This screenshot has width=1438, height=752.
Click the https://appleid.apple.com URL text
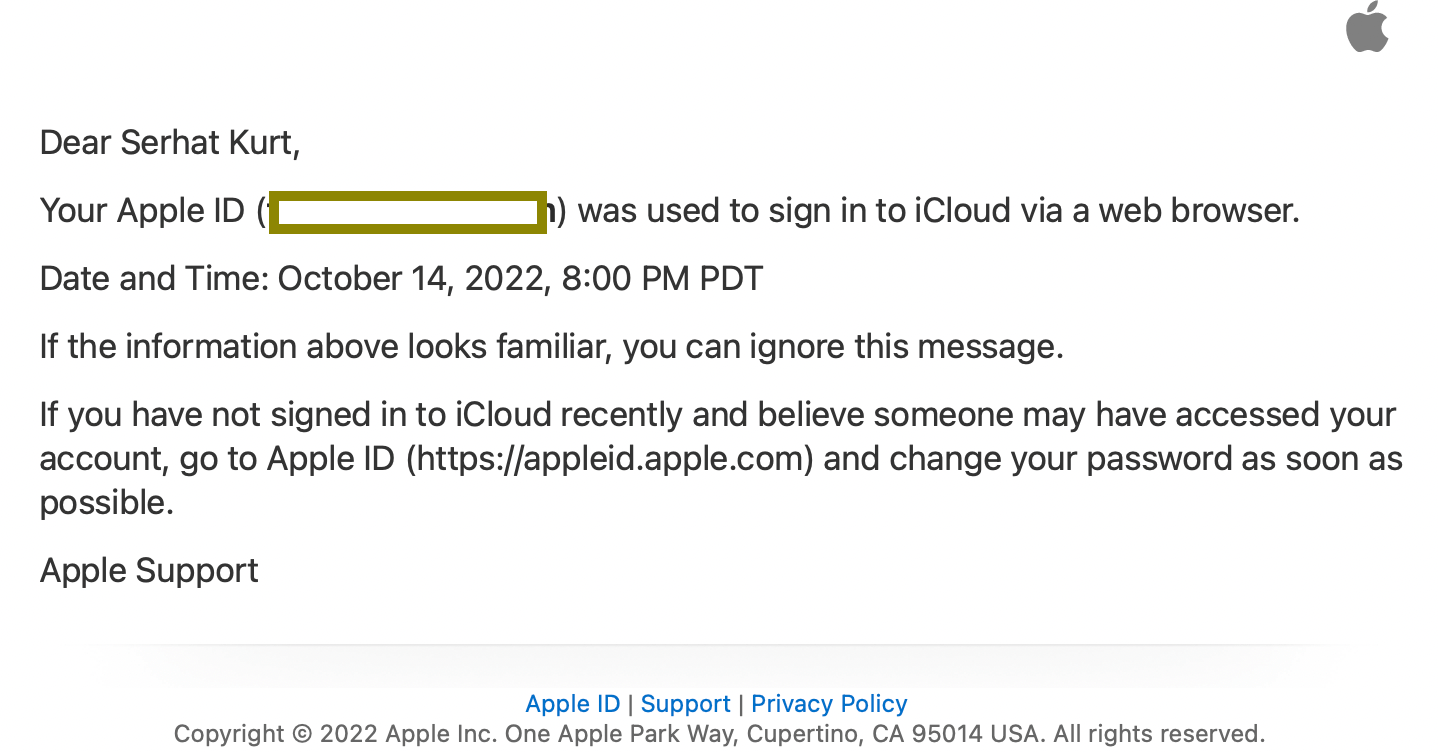610,459
